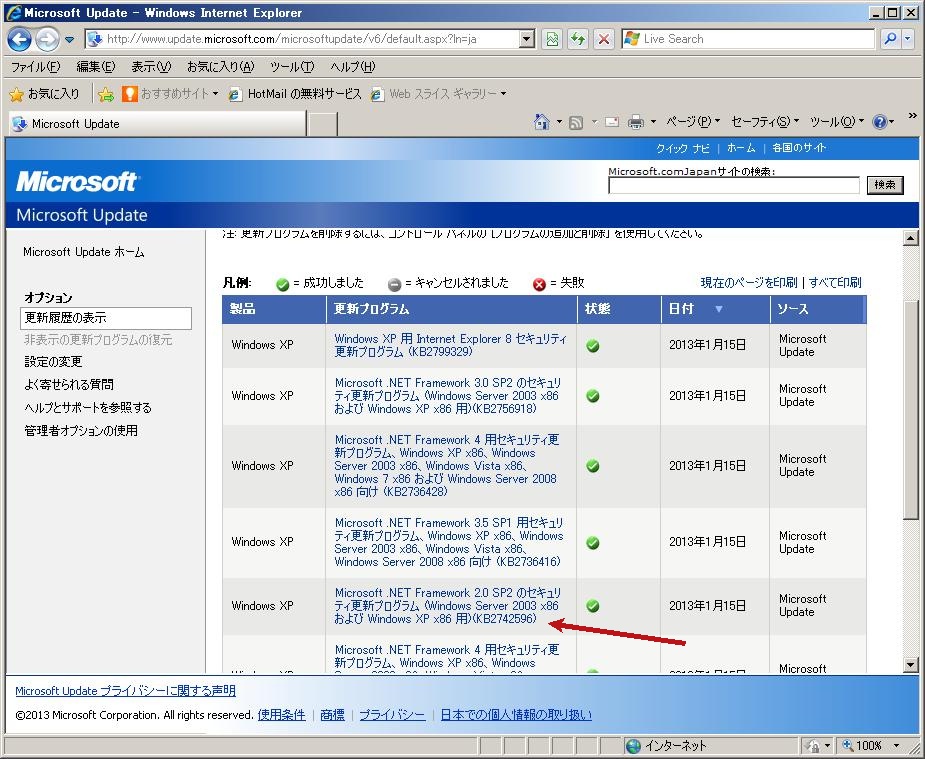Click the add to favorites bar icon
This screenshot has width=925, height=759.
coord(106,94)
